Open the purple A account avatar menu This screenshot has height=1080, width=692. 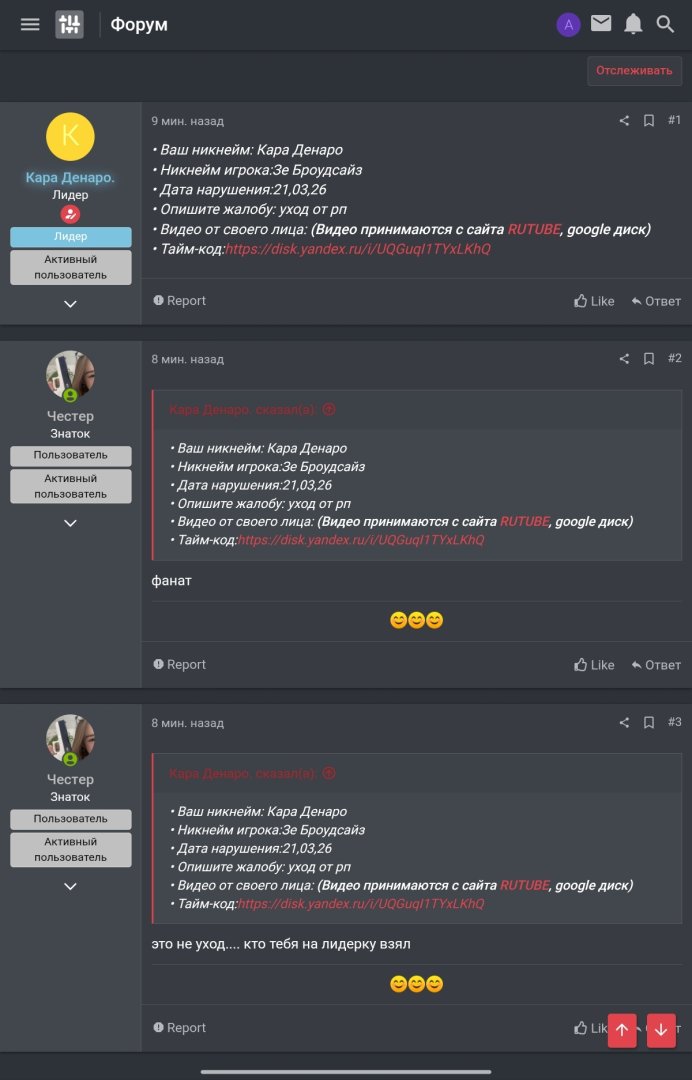pyautogui.click(x=568, y=25)
